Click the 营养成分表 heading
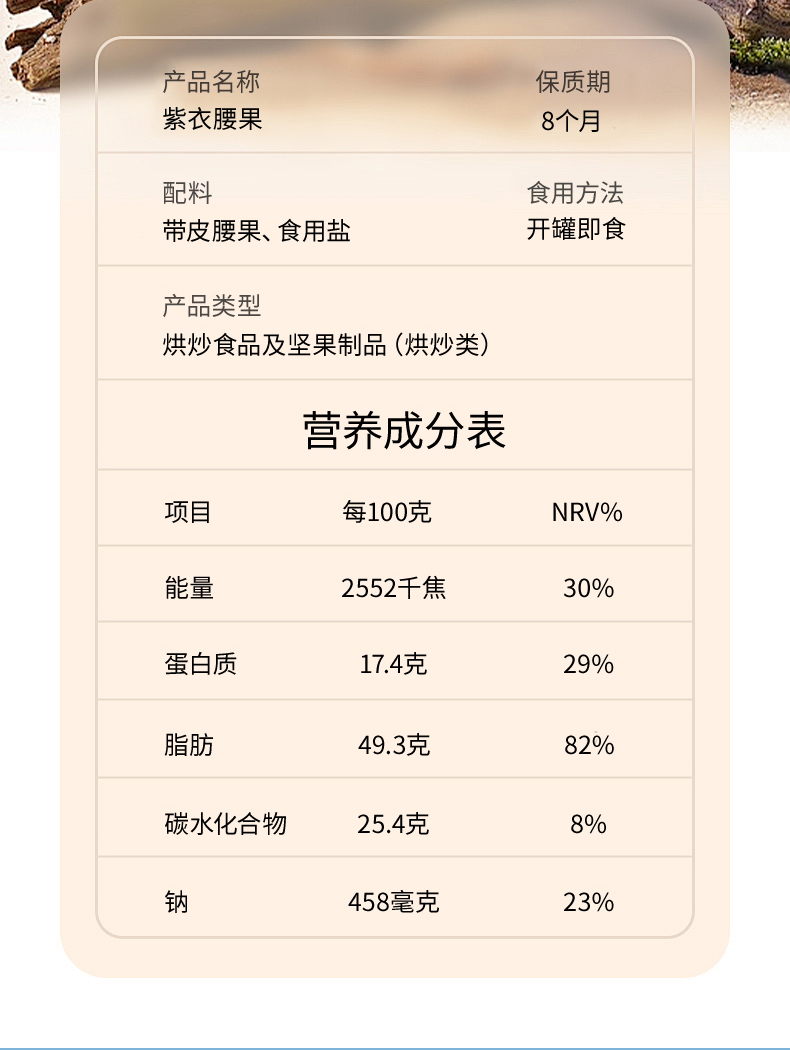This screenshot has width=790, height=1050. 405,430
